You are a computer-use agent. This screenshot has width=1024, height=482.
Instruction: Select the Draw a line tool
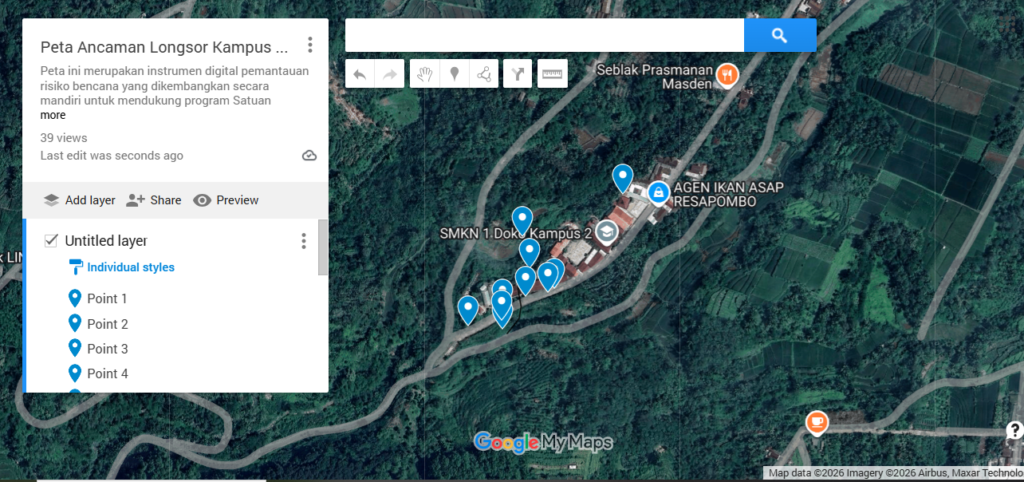point(484,74)
